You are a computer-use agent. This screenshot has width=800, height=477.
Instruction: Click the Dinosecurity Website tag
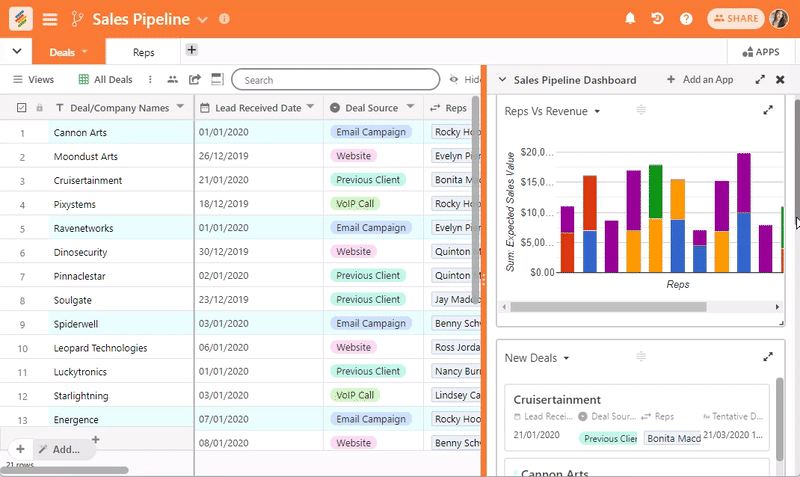353,252
